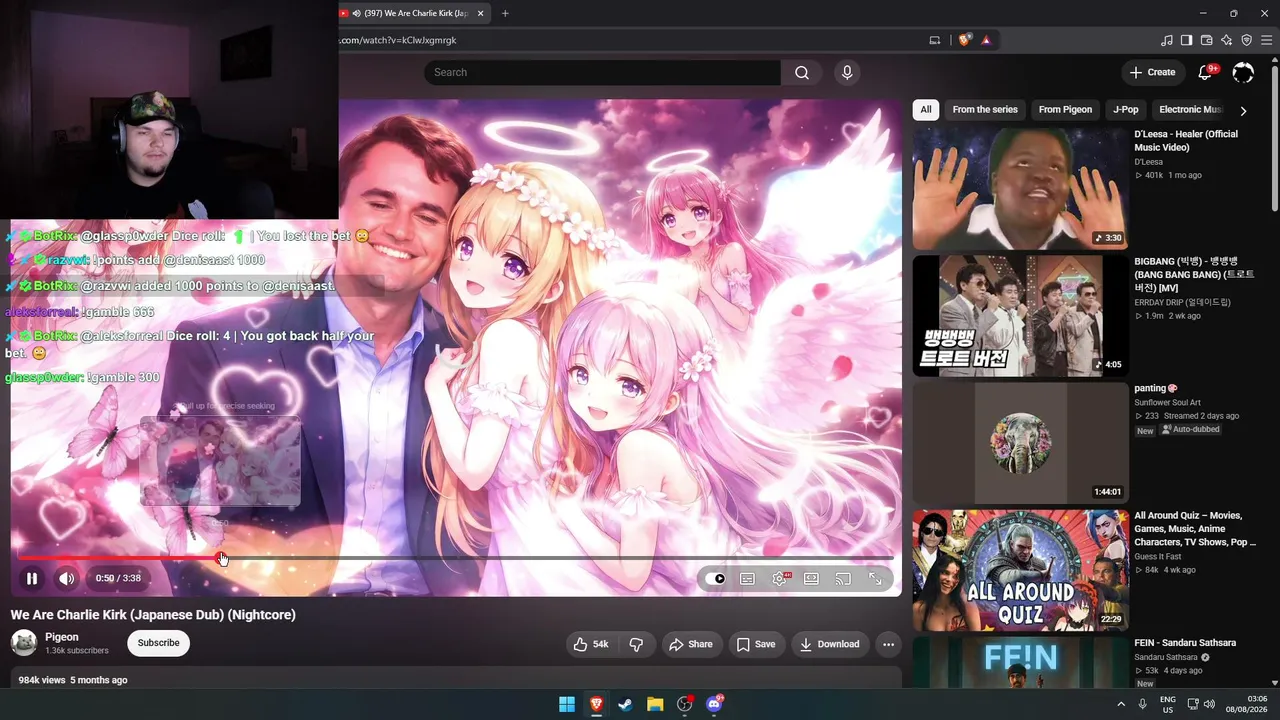Save video to a playlist

756,644
